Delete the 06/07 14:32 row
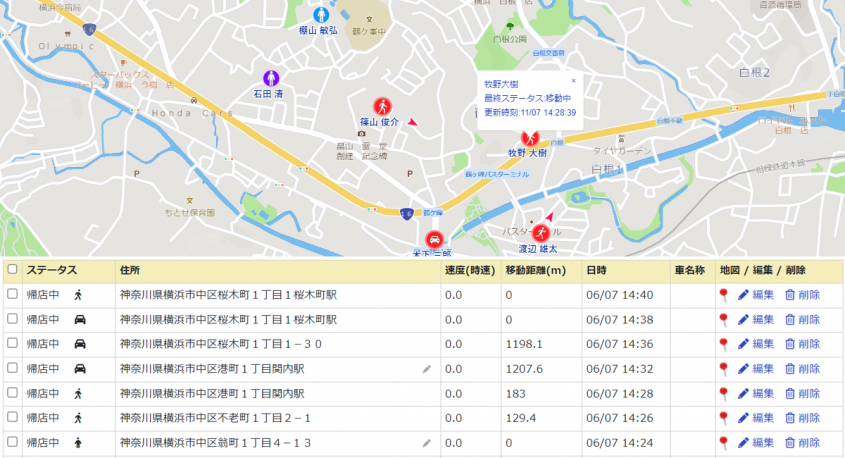This screenshot has width=845, height=458. [802, 369]
